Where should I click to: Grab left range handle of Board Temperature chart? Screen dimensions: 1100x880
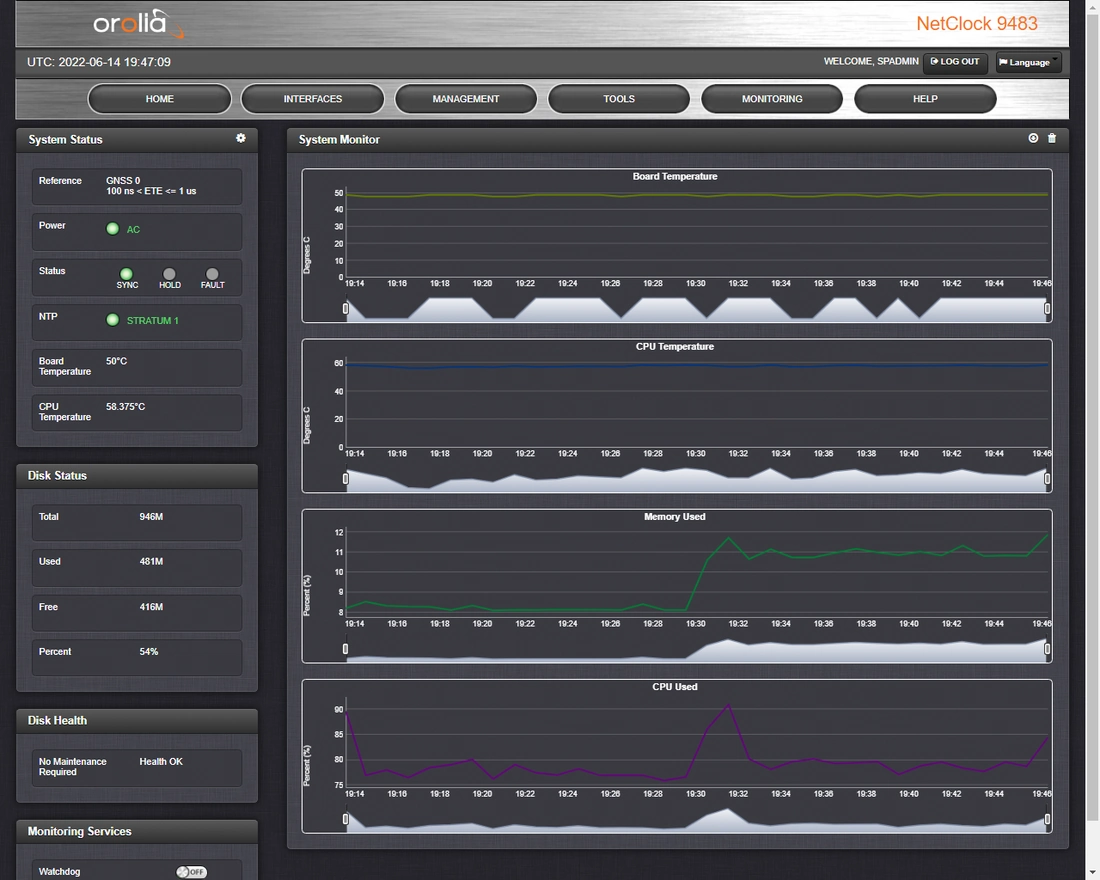(345, 308)
